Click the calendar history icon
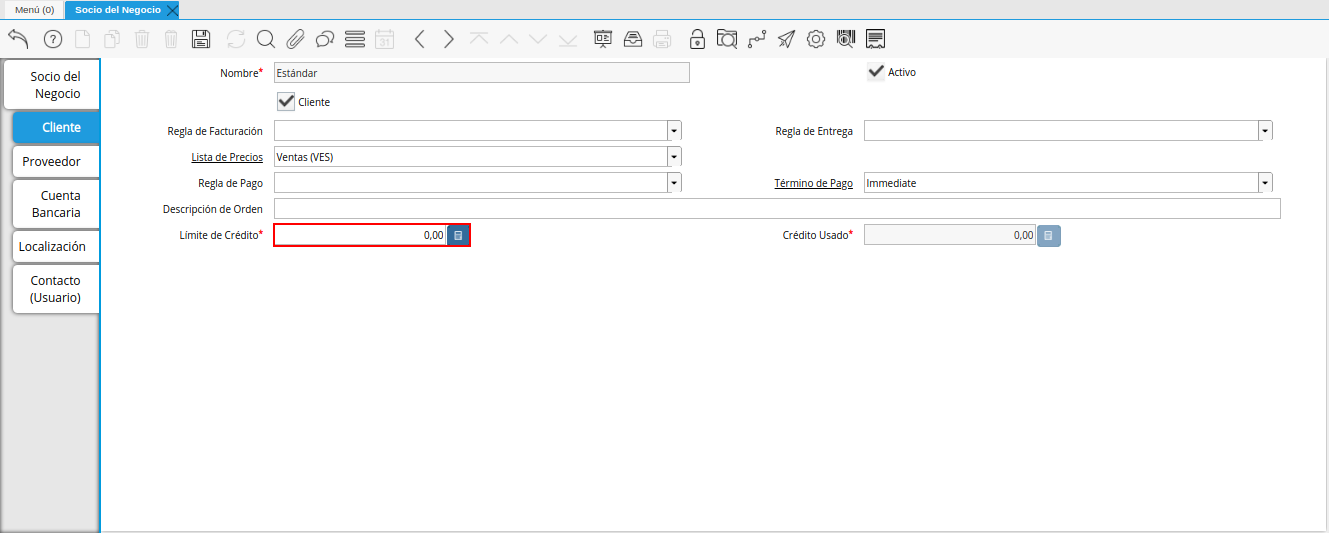 [x=384, y=39]
